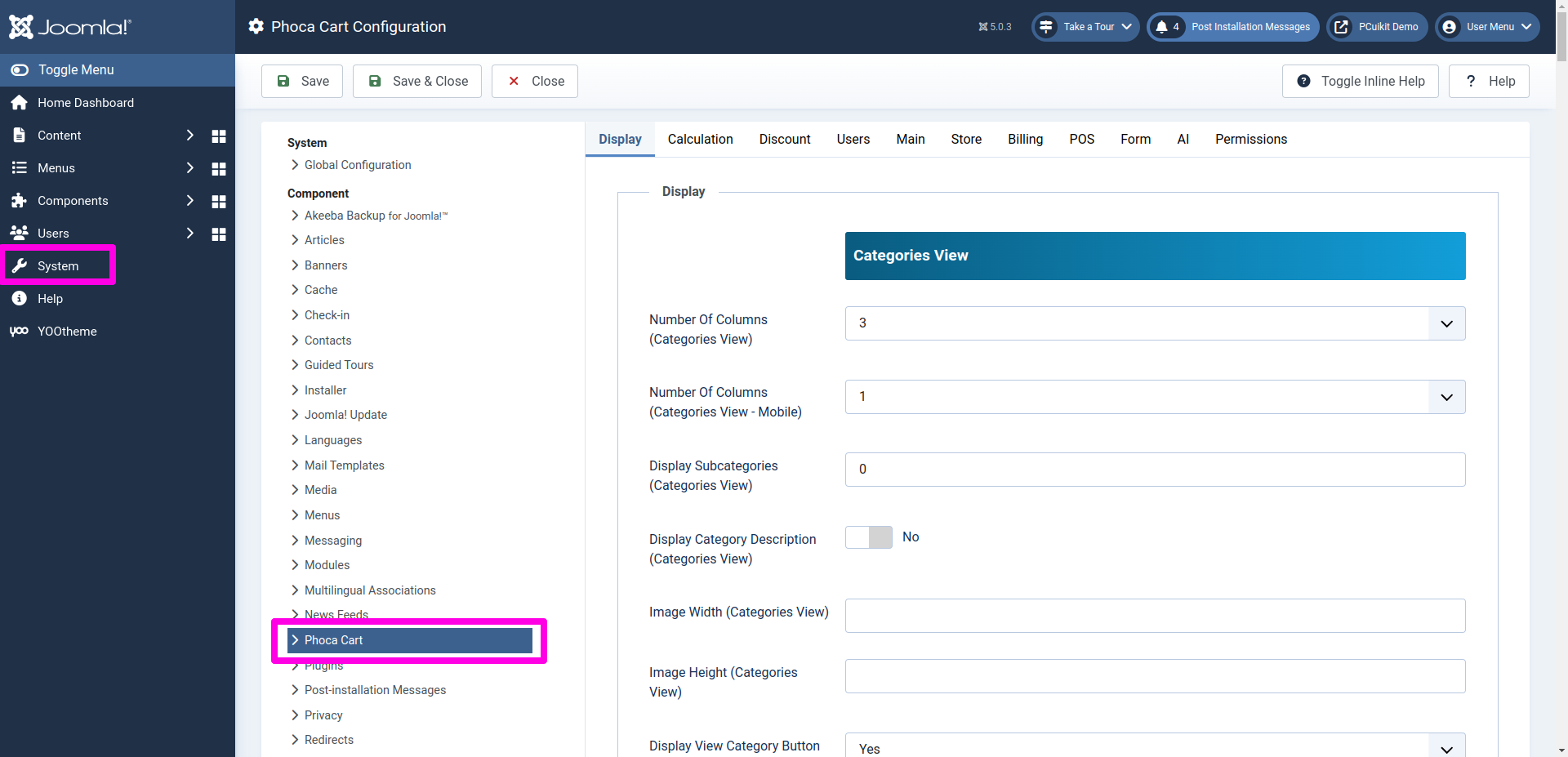Click the Close button with red X
The width and height of the screenshot is (1568, 757).
[535, 81]
